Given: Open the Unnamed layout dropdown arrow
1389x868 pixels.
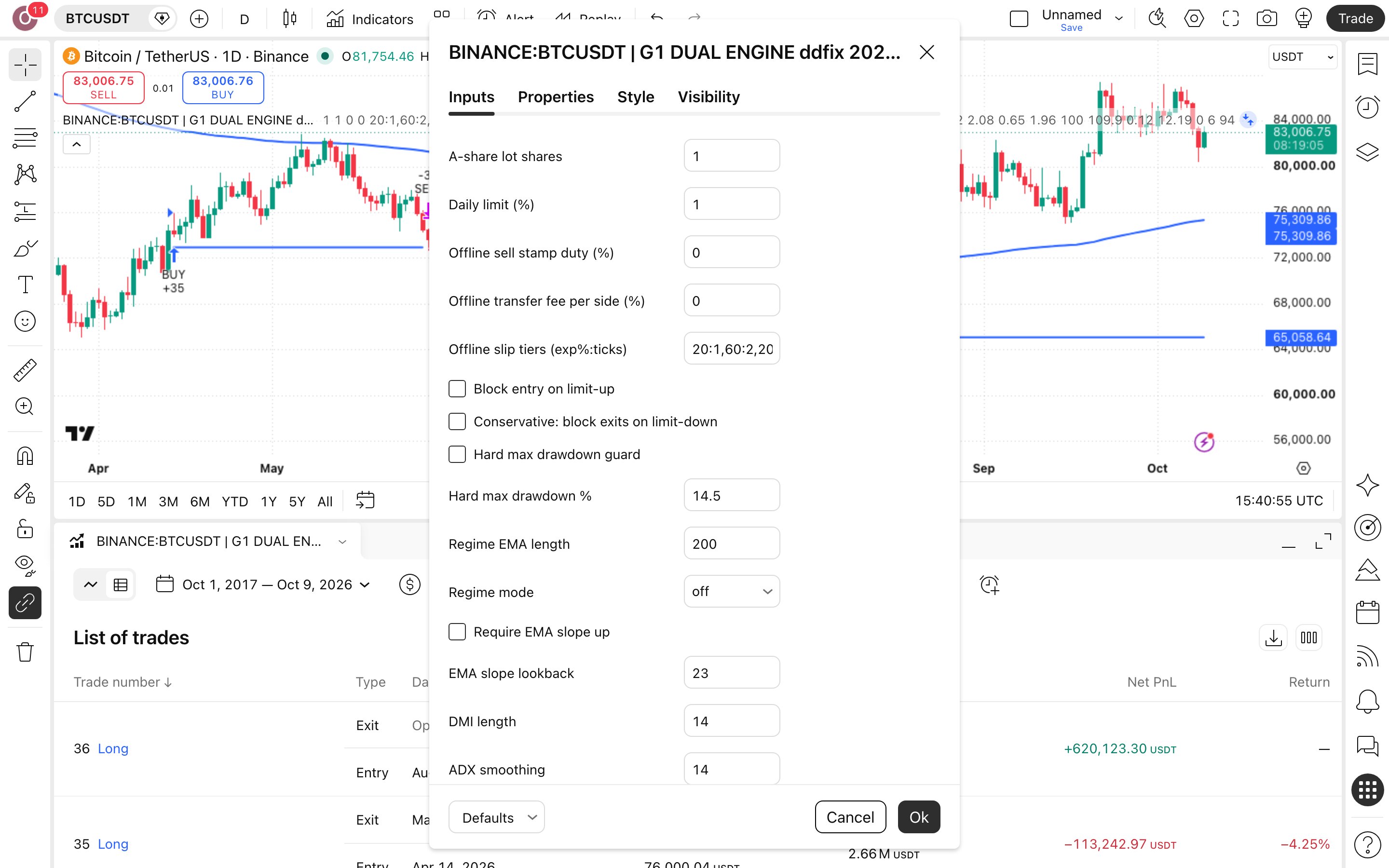Looking at the screenshot, I should click(x=1118, y=18).
